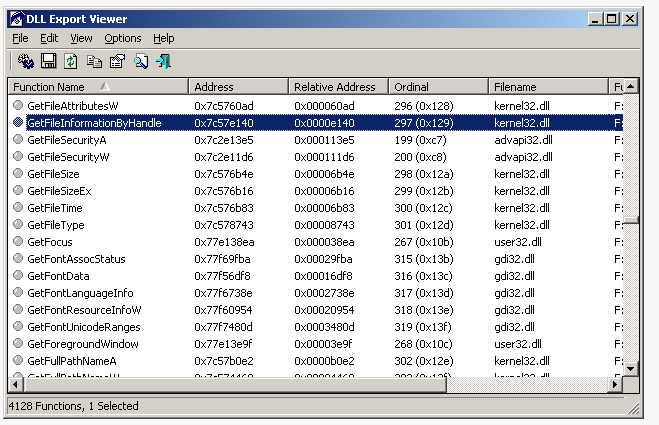This screenshot has width=659, height=425.
Task: Sort by Filename column header
Action: click(x=548, y=87)
